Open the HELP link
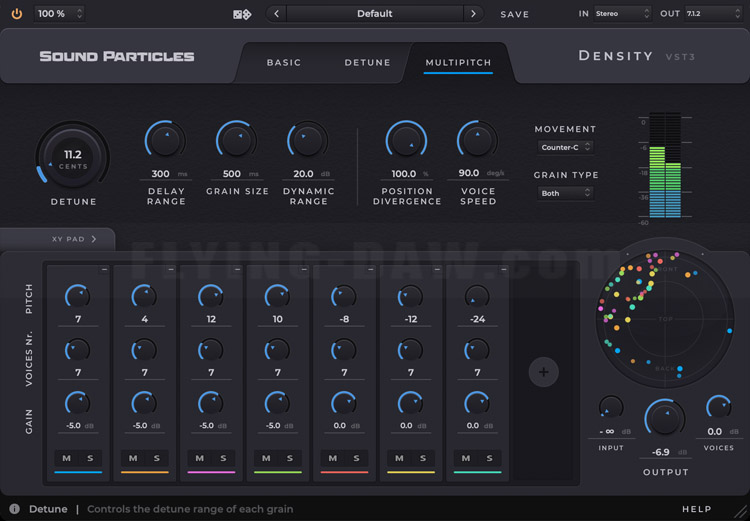The height and width of the screenshot is (521, 750). [x=697, y=509]
